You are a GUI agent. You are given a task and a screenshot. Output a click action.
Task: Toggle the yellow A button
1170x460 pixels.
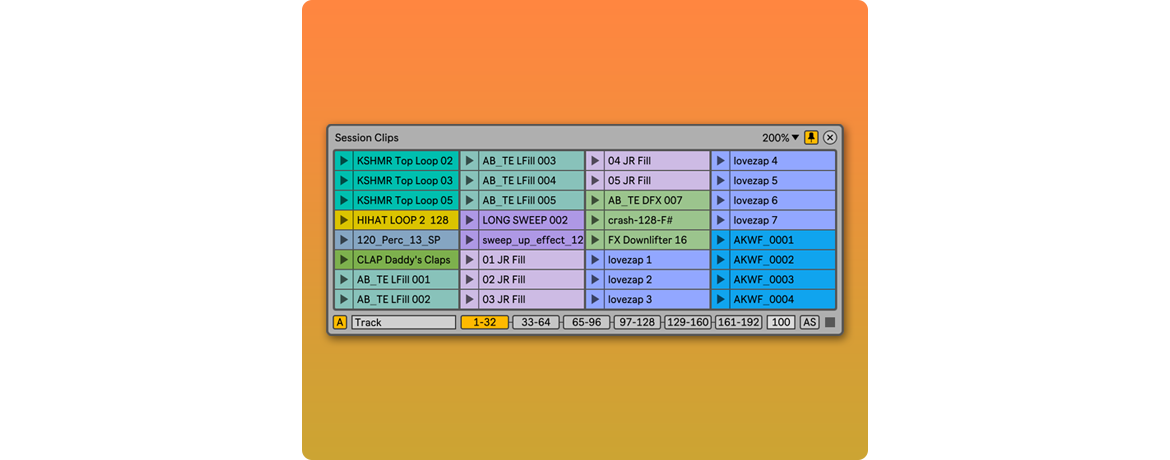click(340, 323)
